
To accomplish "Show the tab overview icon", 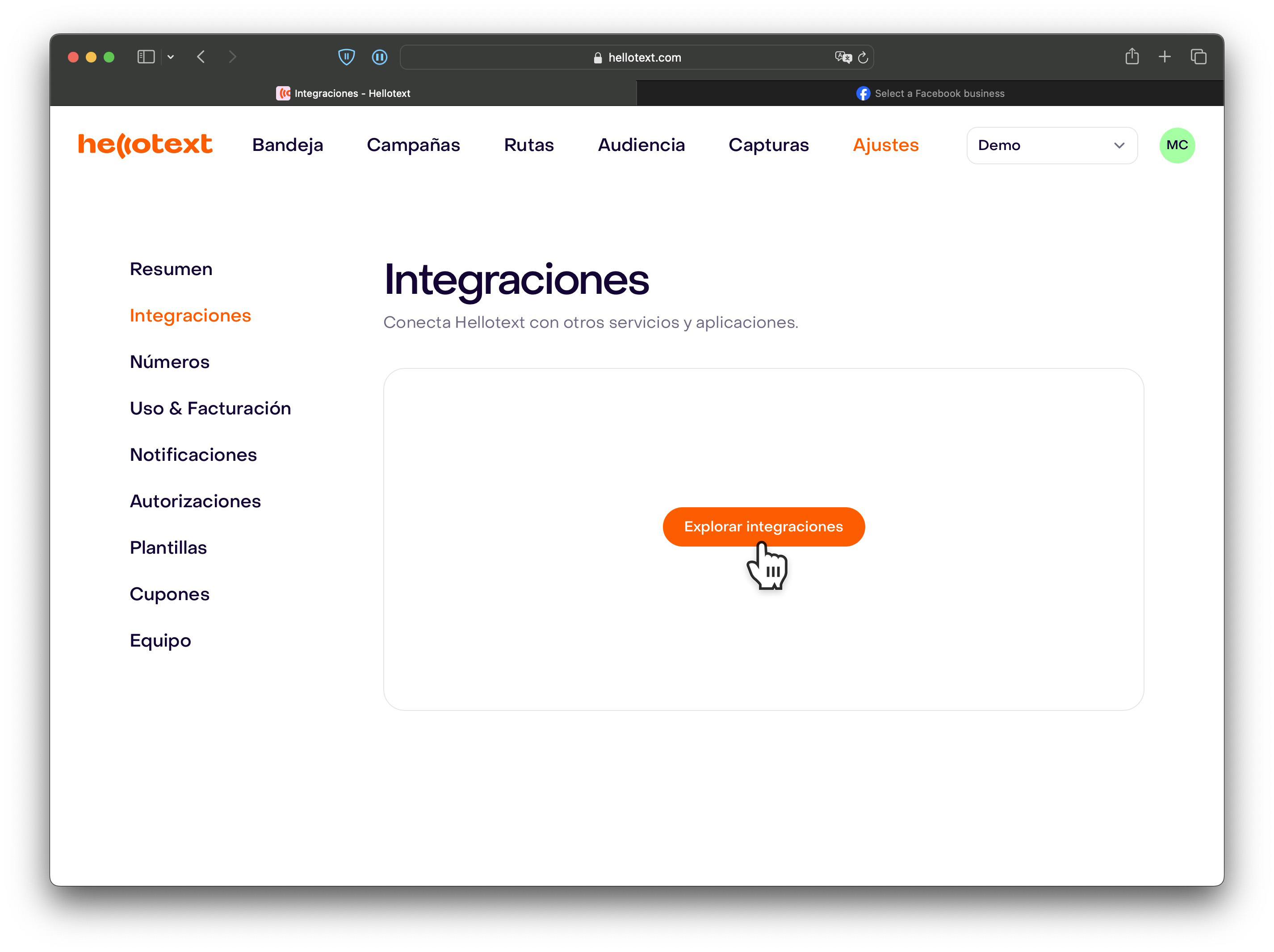I will 1199,57.
